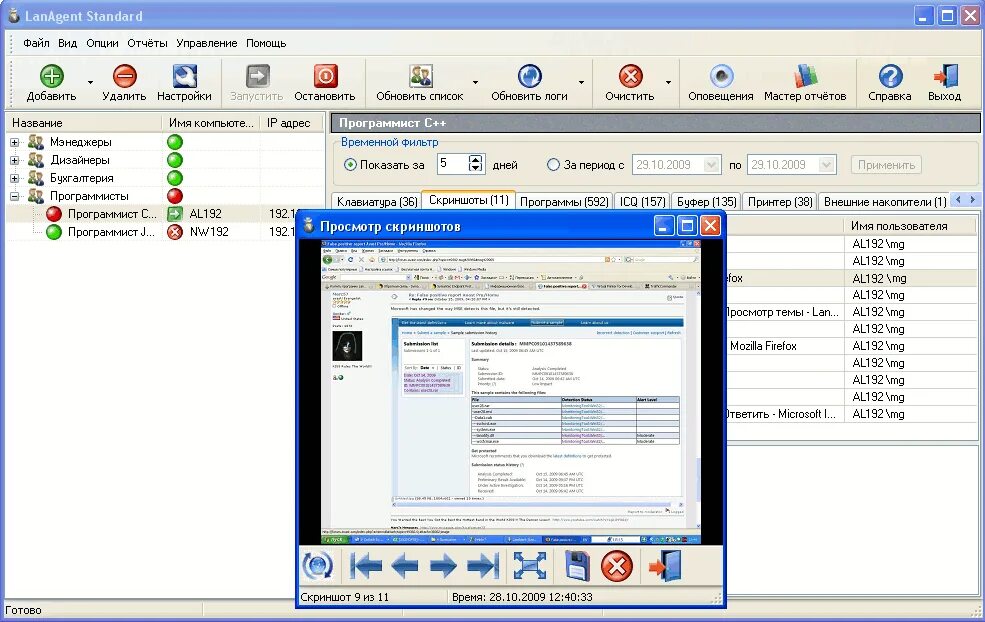Open the Обновить список dropdown arrow
The image size is (985, 622).
pos(476,82)
